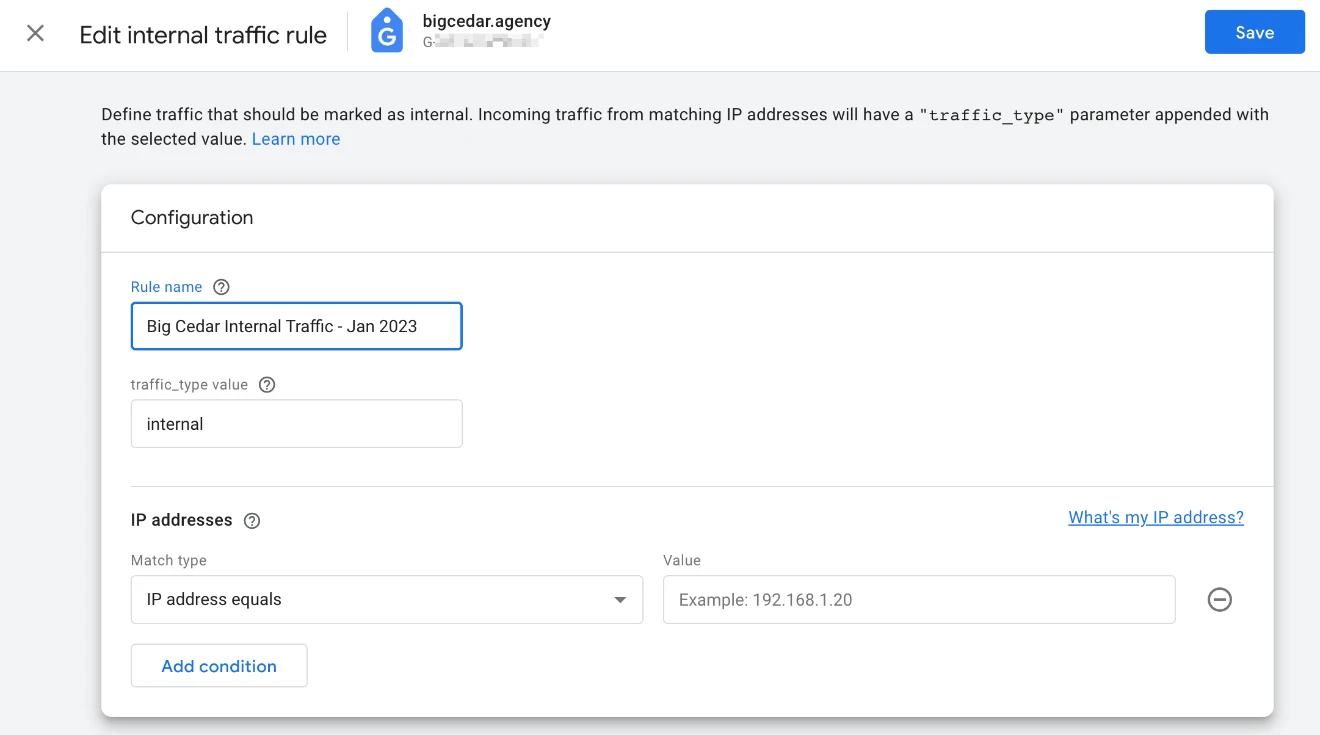Close the Edit internal traffic rule panel
The image size is (1320, 735).
click(x=35, y=34)
